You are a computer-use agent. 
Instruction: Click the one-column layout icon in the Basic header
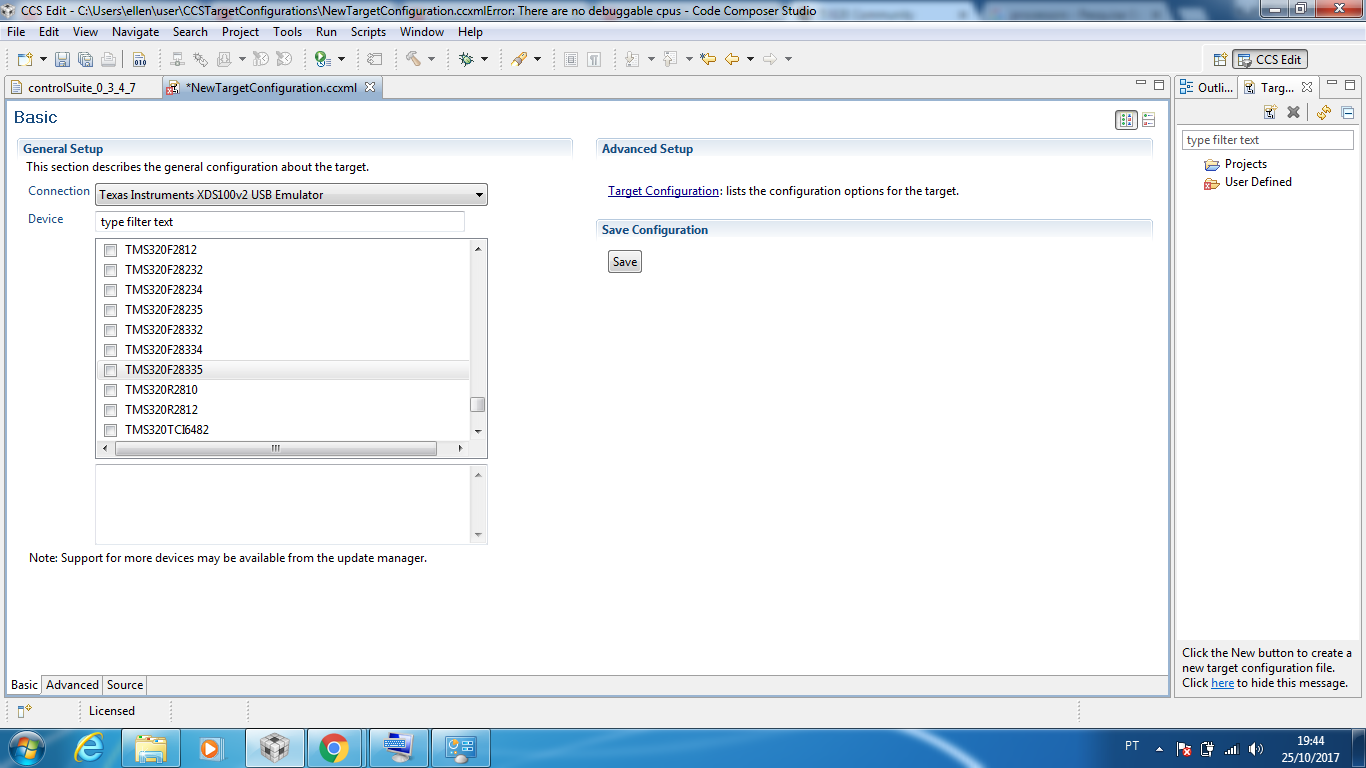1148,120
